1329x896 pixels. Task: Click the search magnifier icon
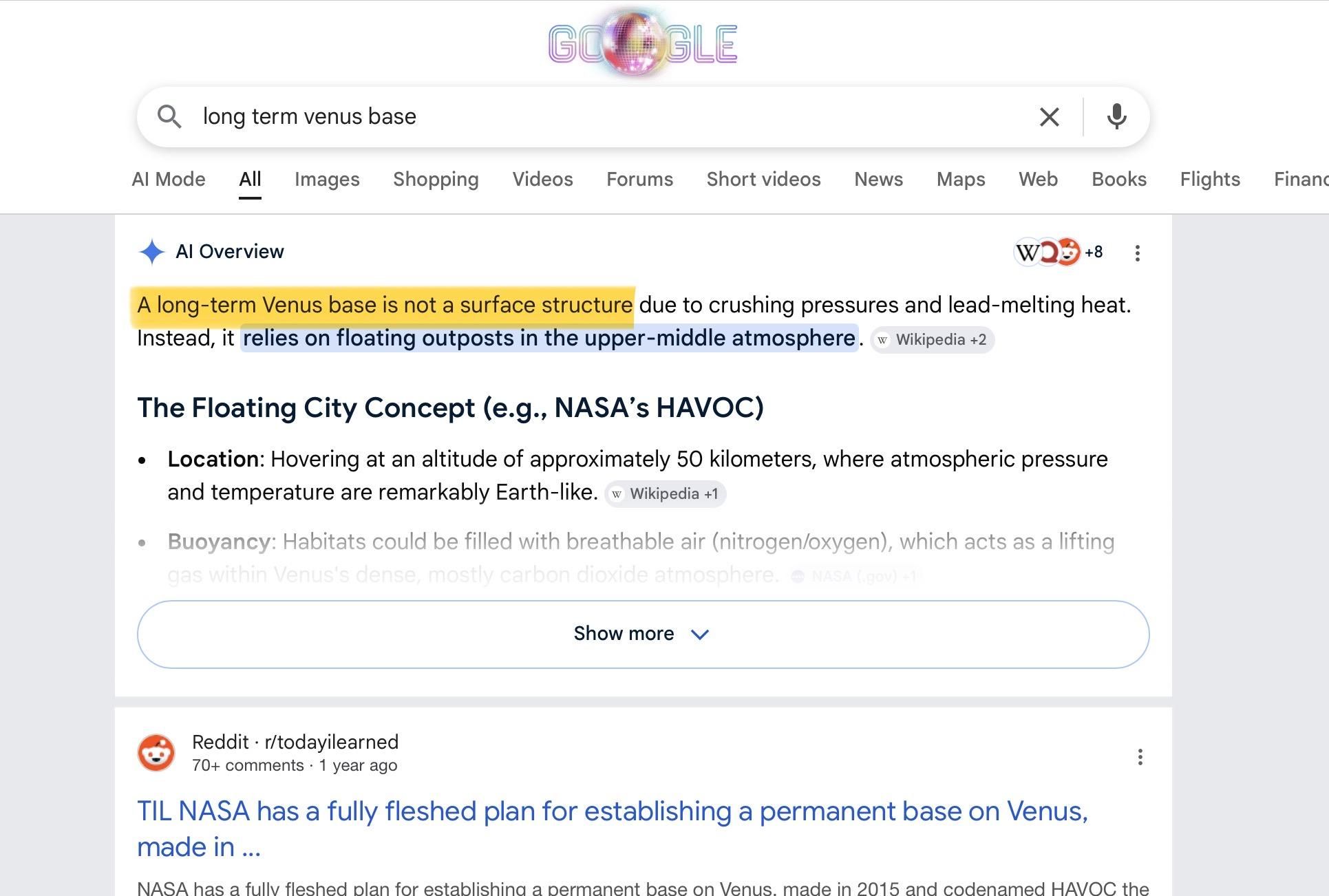(x=169, y=116)
